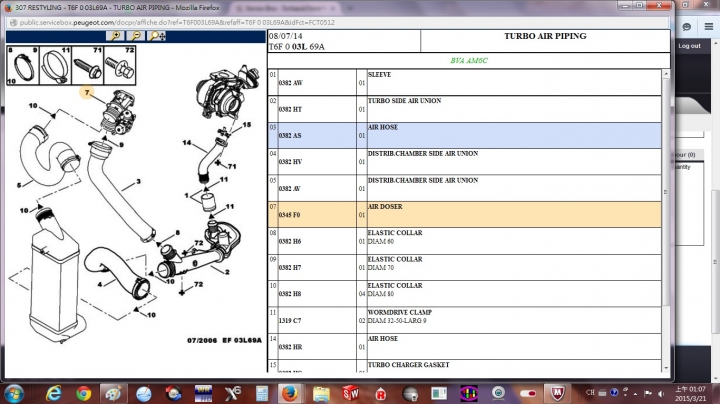Select the ELASTIC COLLAR DIAM 80 row
The width and height of the screenshot is (720, 404).
tap(465, 294)
